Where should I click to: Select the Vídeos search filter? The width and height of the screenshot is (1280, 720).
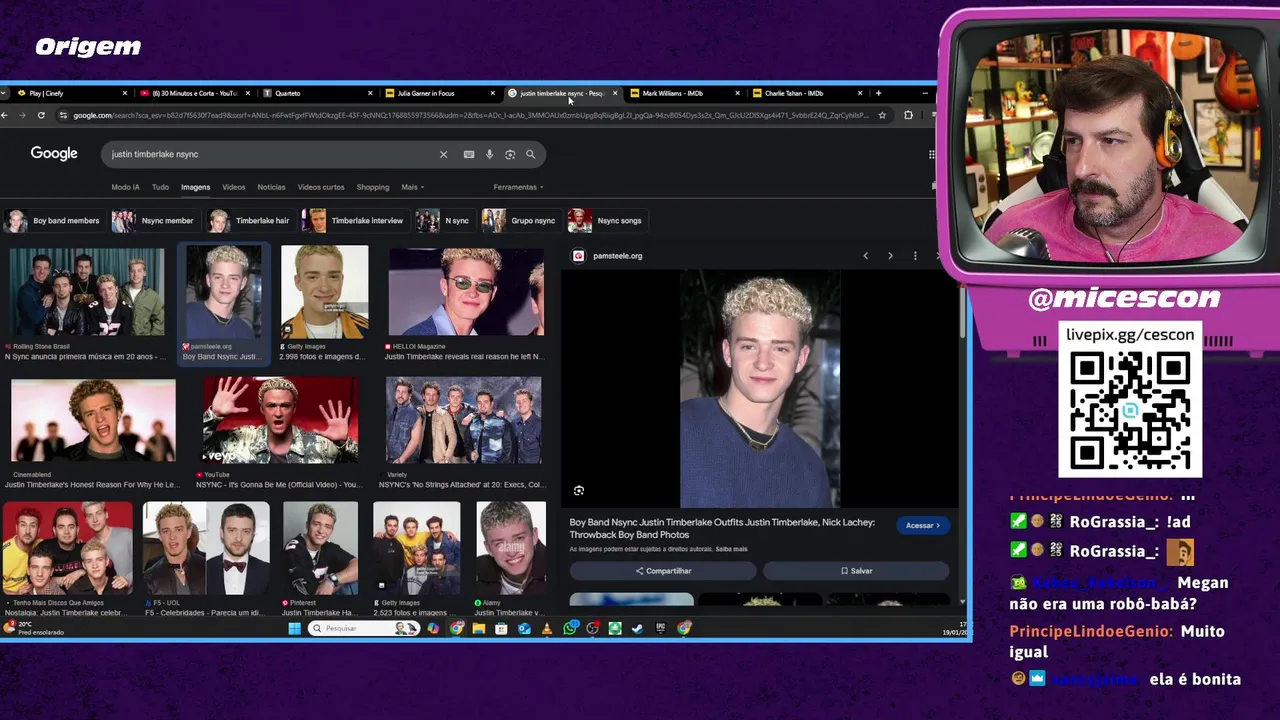tap(233, 187)
